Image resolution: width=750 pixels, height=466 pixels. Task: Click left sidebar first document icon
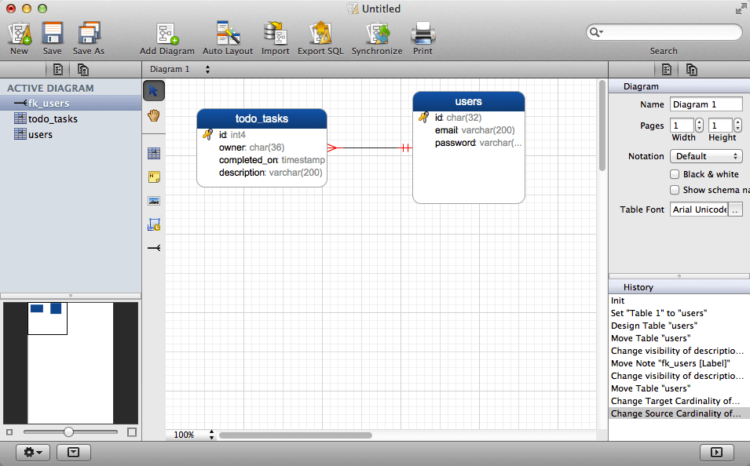point(58,69)
